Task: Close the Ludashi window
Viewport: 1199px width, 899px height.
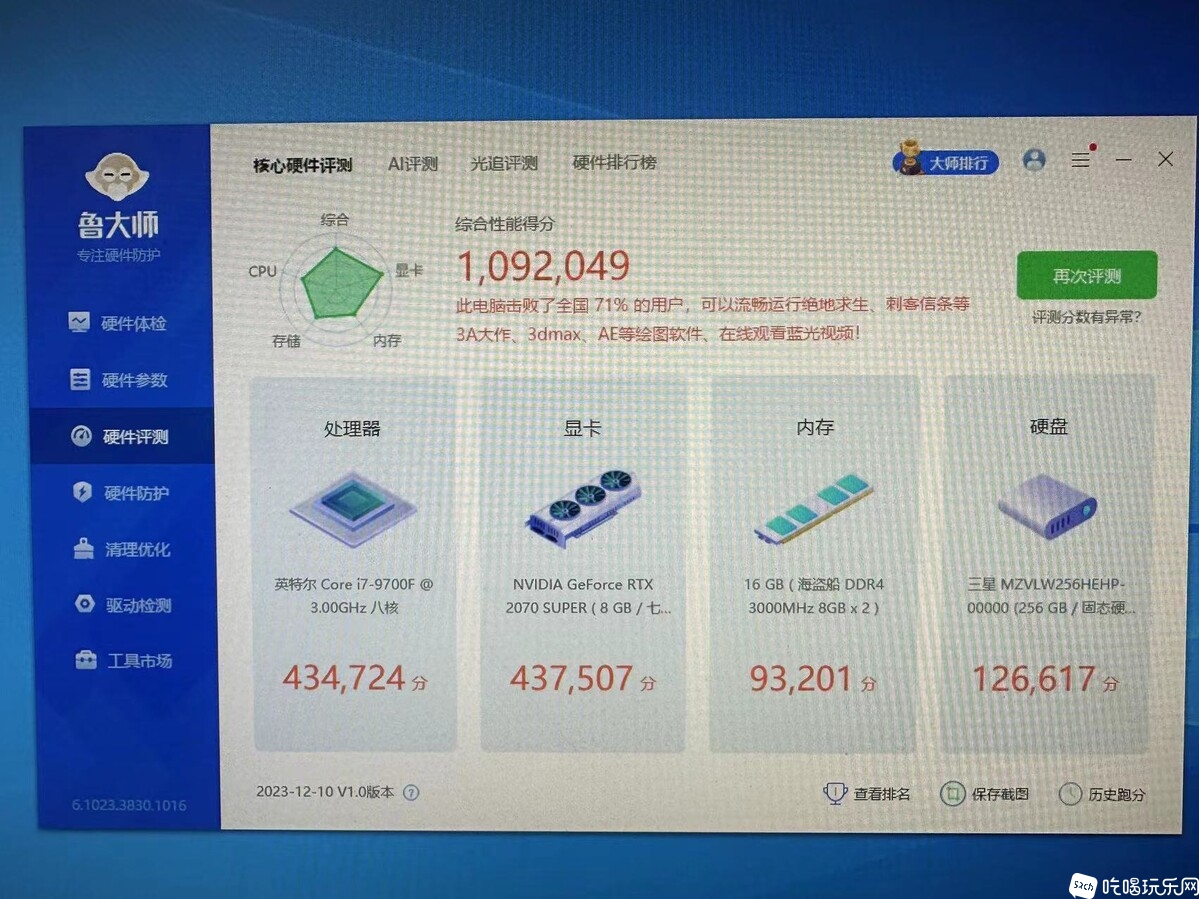Action: (1165, 159)
